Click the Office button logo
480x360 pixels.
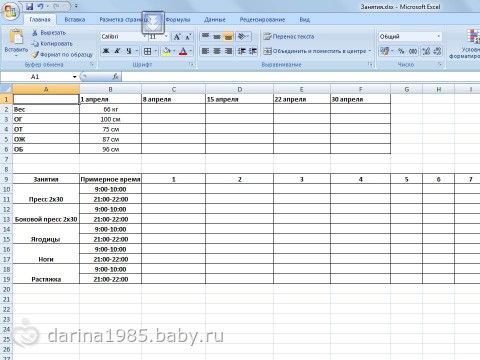pyautogui.click(x=10, y=11)
